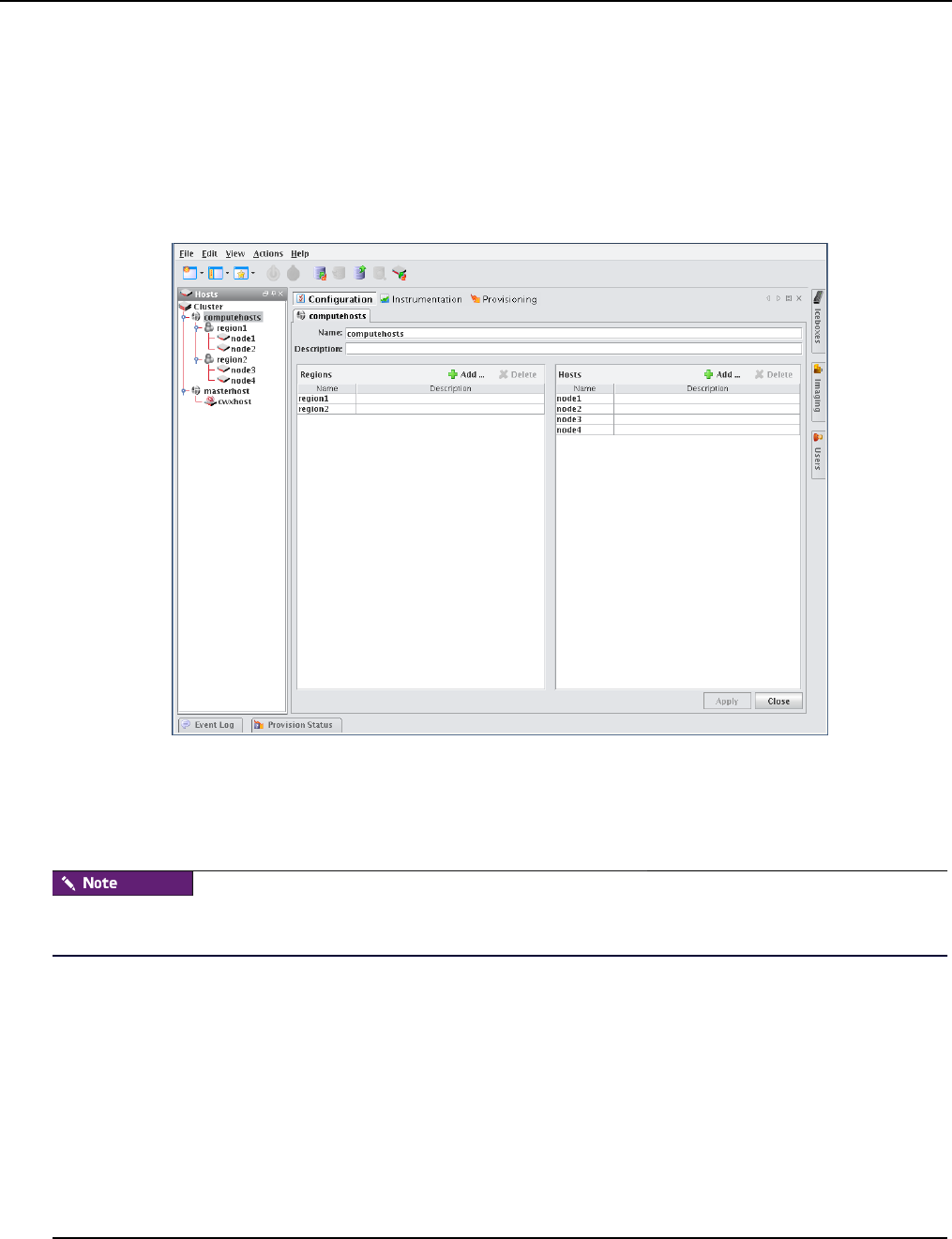Open dropdown arrow beside layout panel icon
This screenshot has width=952, height=1239.
click(227, 274)
